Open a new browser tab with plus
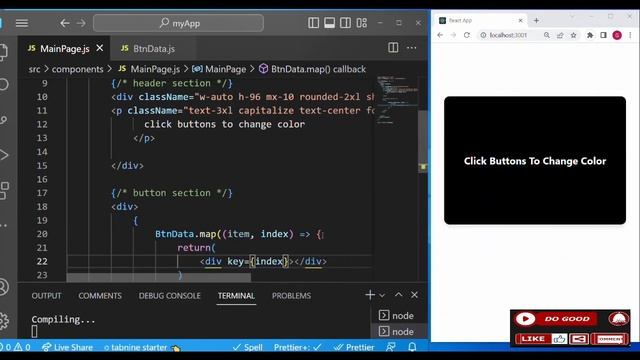Screen dimensions: 640x360 point(536,20)
